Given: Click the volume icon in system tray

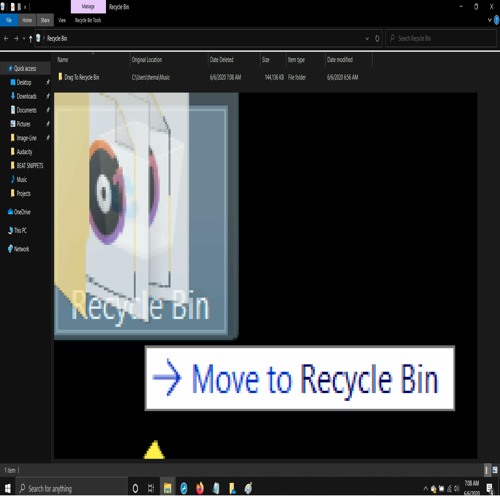Looking at the screenshot, I should (x=457, y=489).
